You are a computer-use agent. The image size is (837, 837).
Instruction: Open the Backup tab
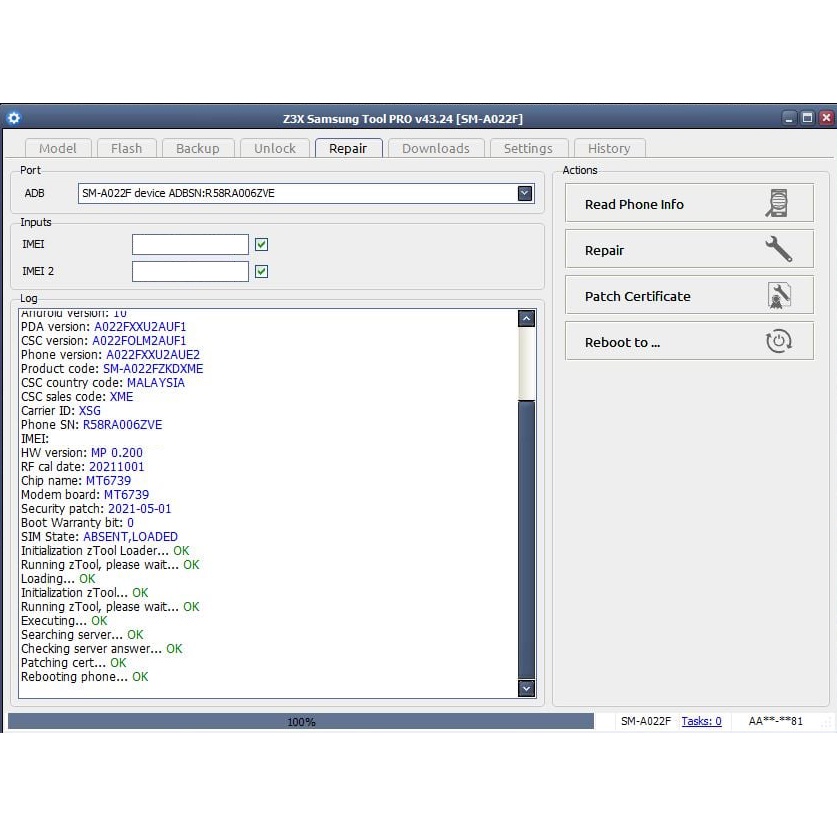(x=198, y=148)
